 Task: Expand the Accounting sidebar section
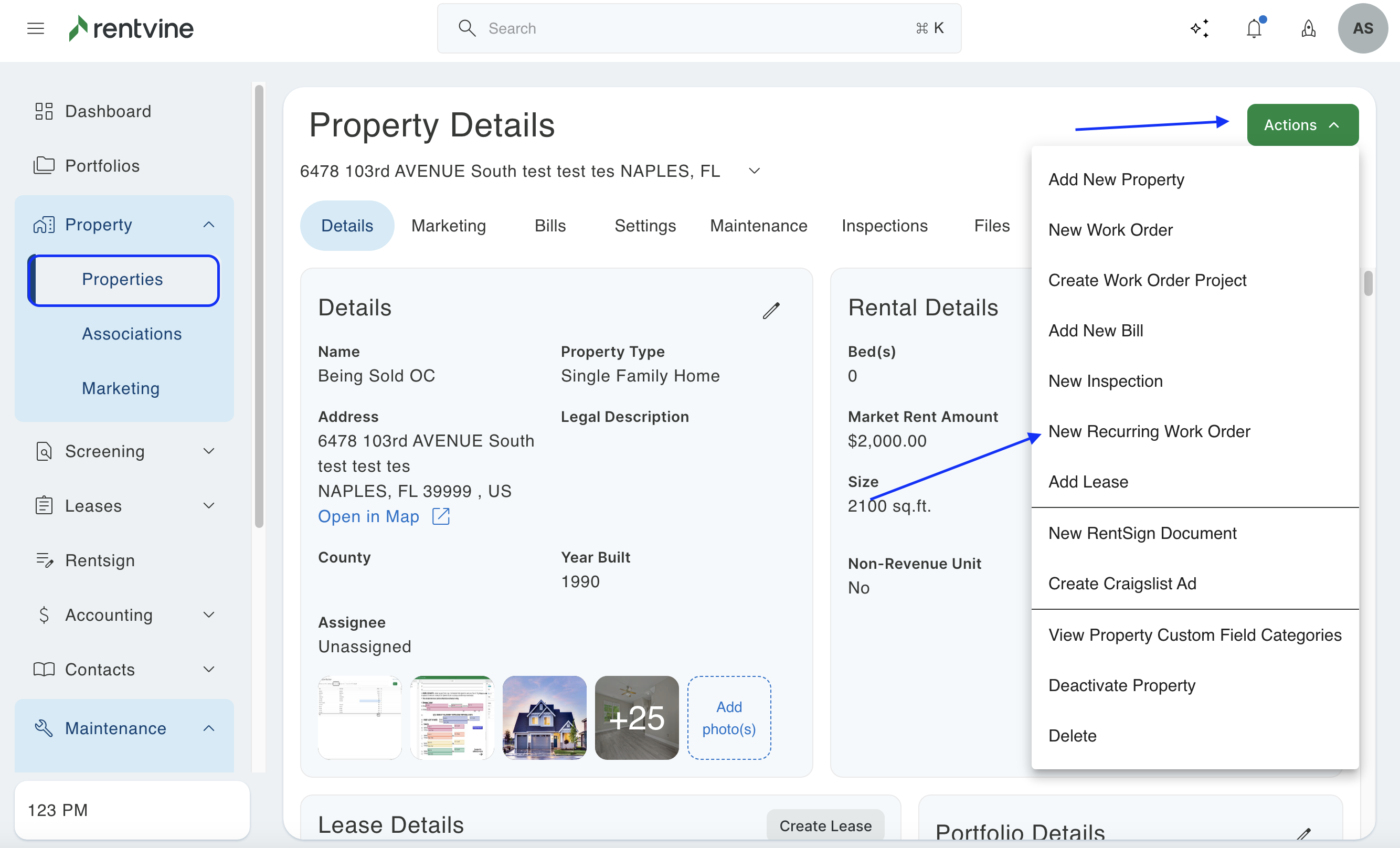pyautogui.click(x=209, y=615)
